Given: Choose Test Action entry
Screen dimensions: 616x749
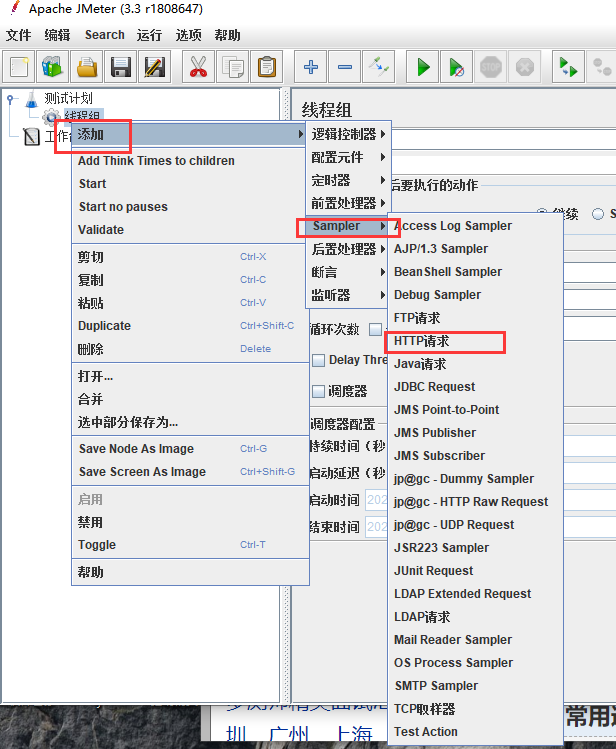Looking at the screenshot, I should click(x=475, y=731).
